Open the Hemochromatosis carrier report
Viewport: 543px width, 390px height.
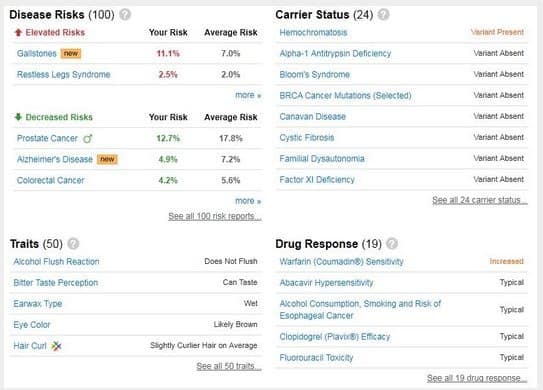[x=313, y=33]
